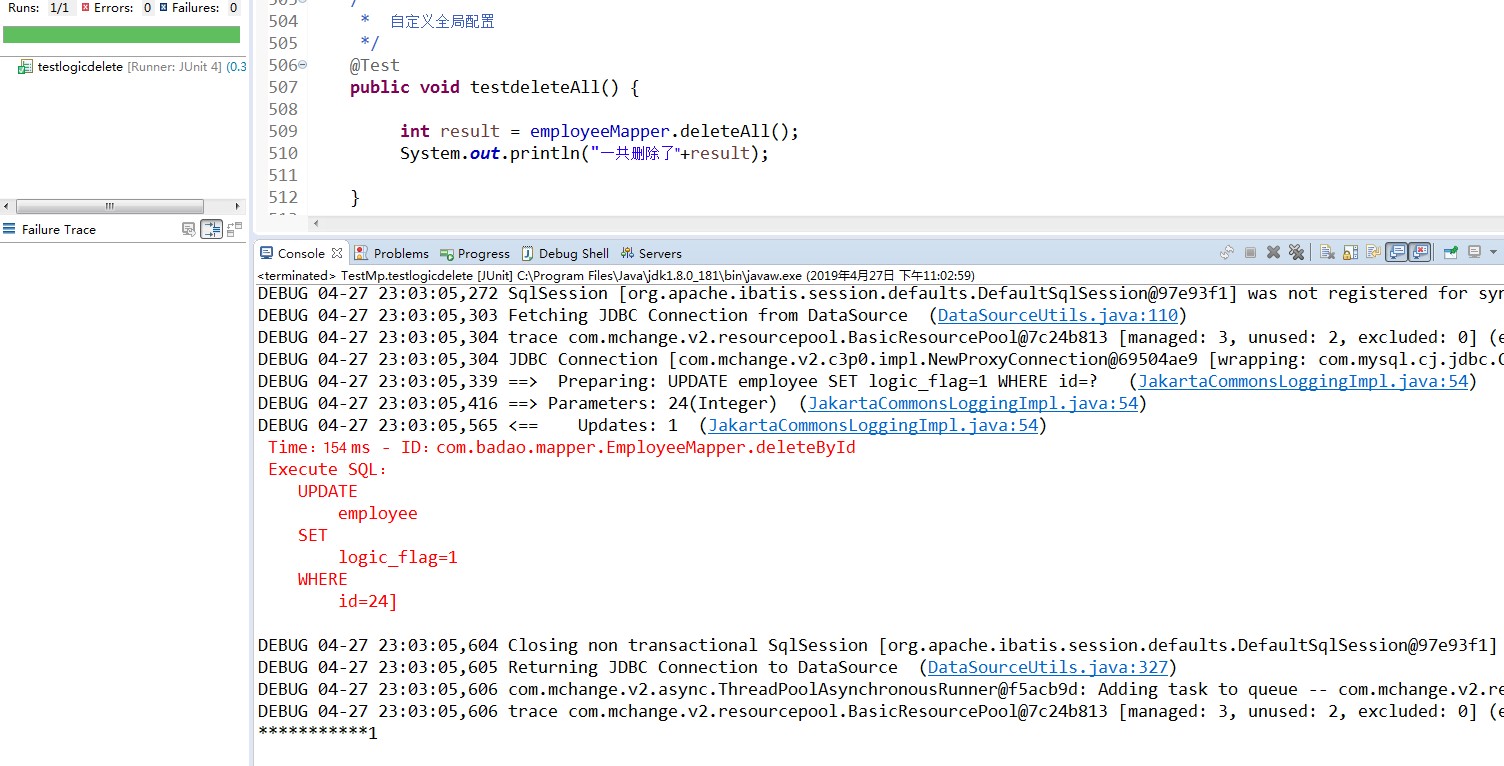
Task: Toggle Scroll Lock in the Console
Action: [1349, 252]
